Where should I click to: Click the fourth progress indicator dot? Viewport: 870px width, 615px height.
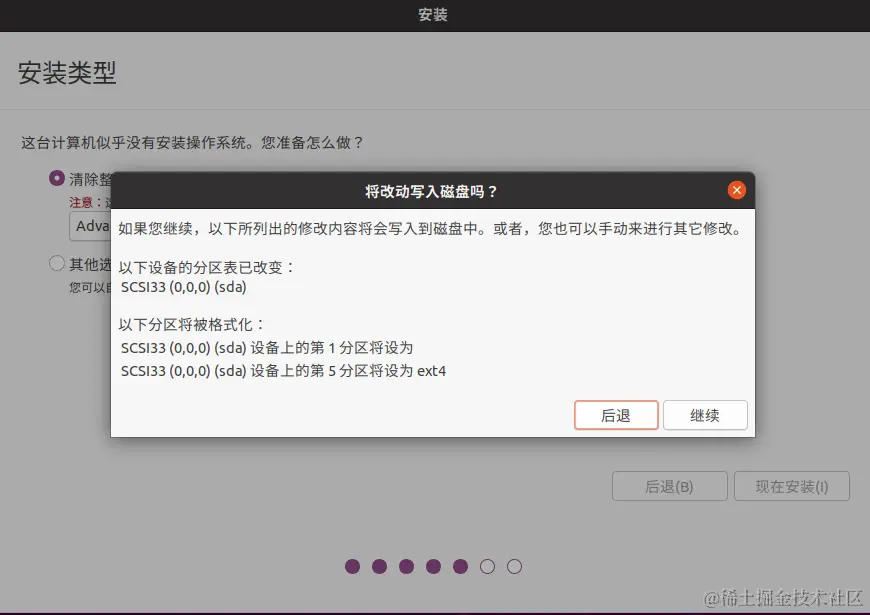(x=433, y=566)
